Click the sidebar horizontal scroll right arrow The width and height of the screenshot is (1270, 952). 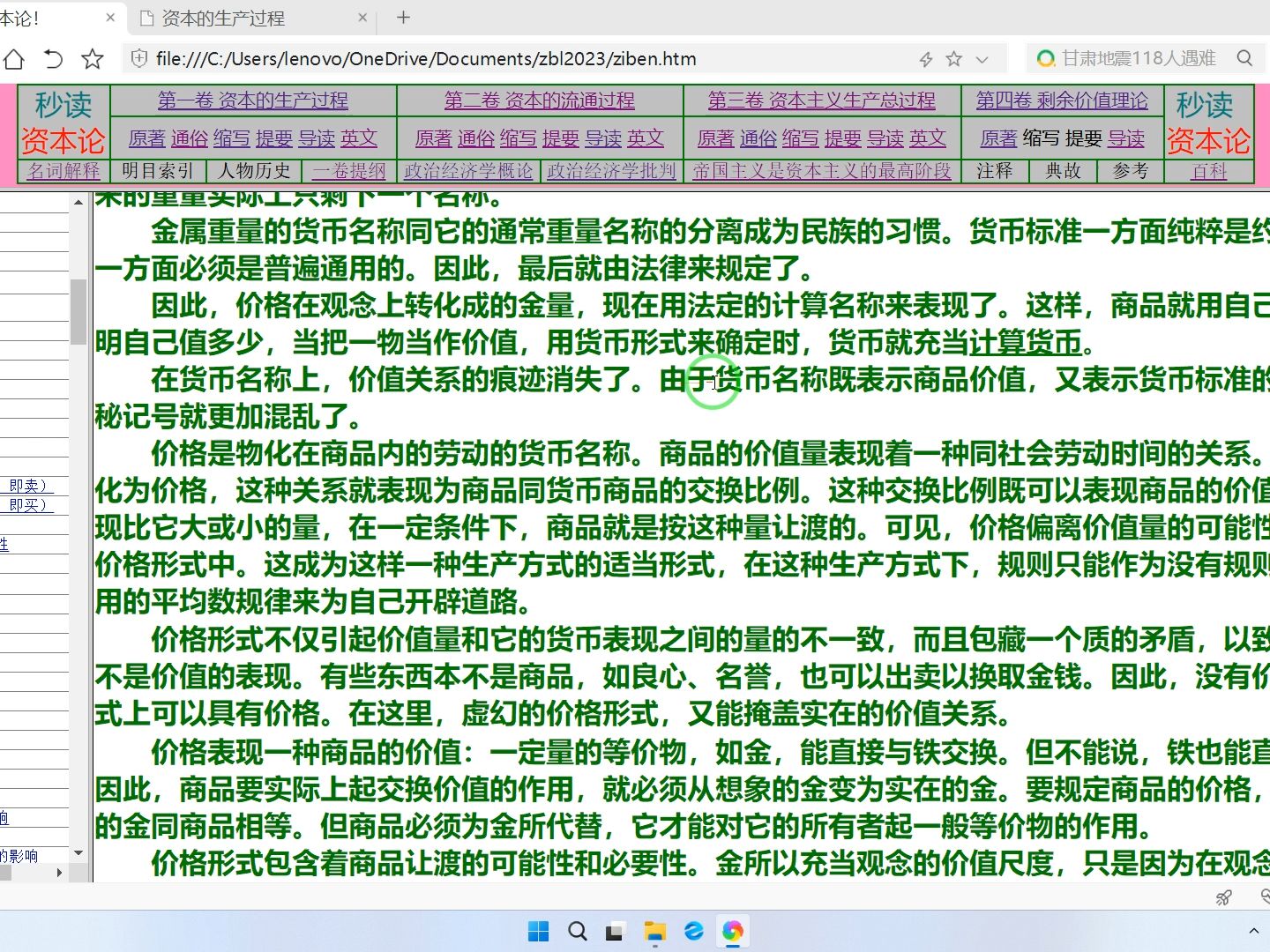[x=60, y=873]
